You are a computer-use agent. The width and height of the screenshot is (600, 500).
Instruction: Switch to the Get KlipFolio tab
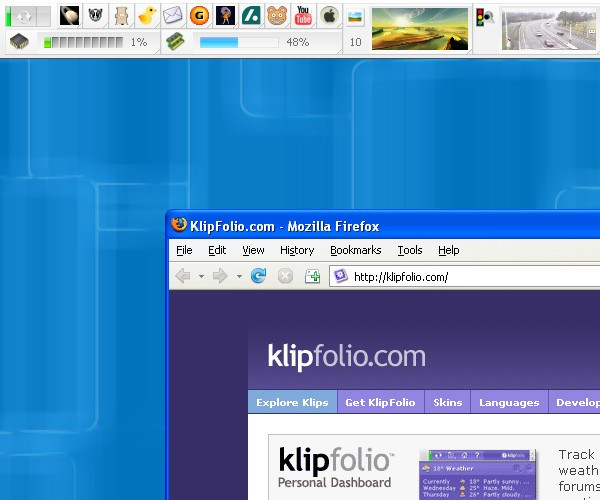(x=380, y=402)
